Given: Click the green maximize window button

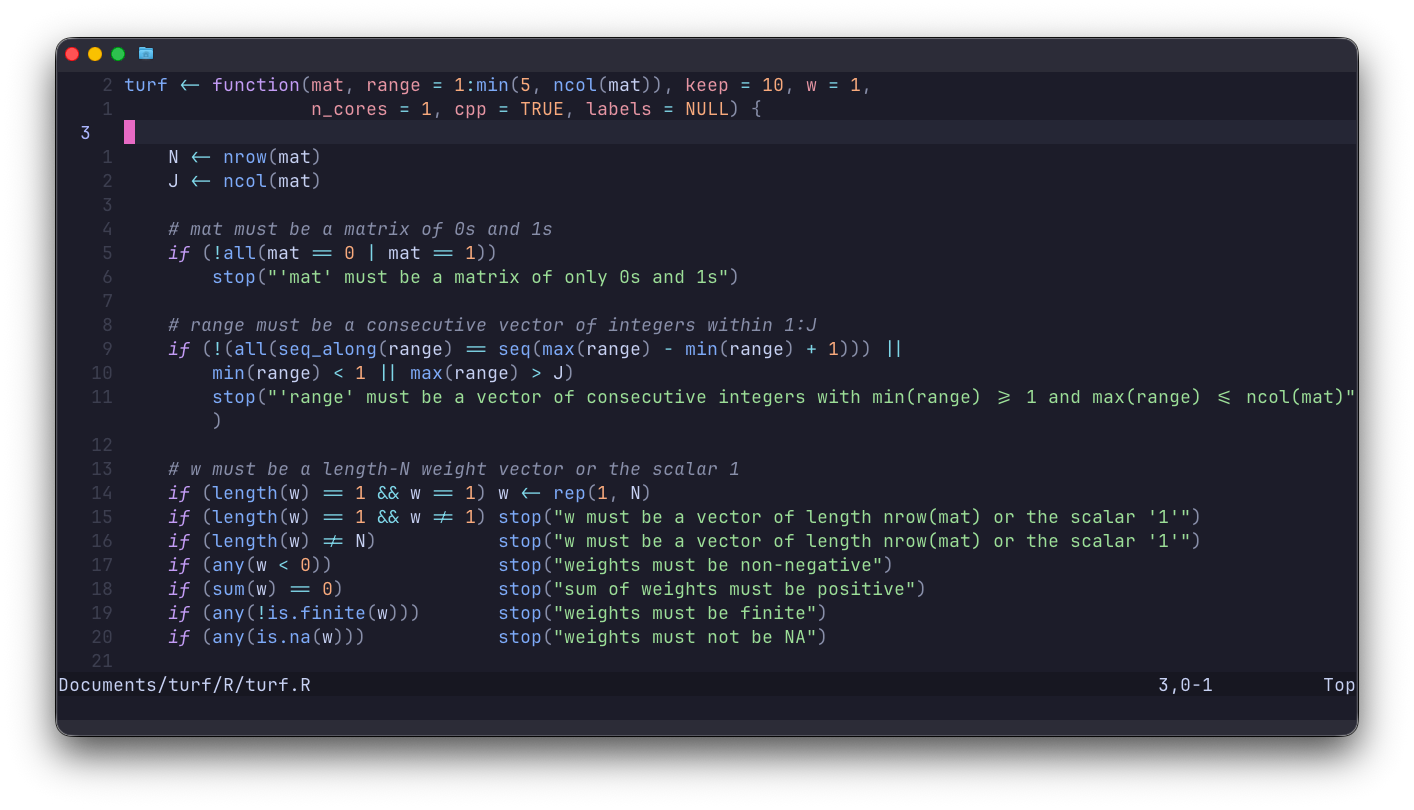Looking at the screenshot, I should click(118, 54).
